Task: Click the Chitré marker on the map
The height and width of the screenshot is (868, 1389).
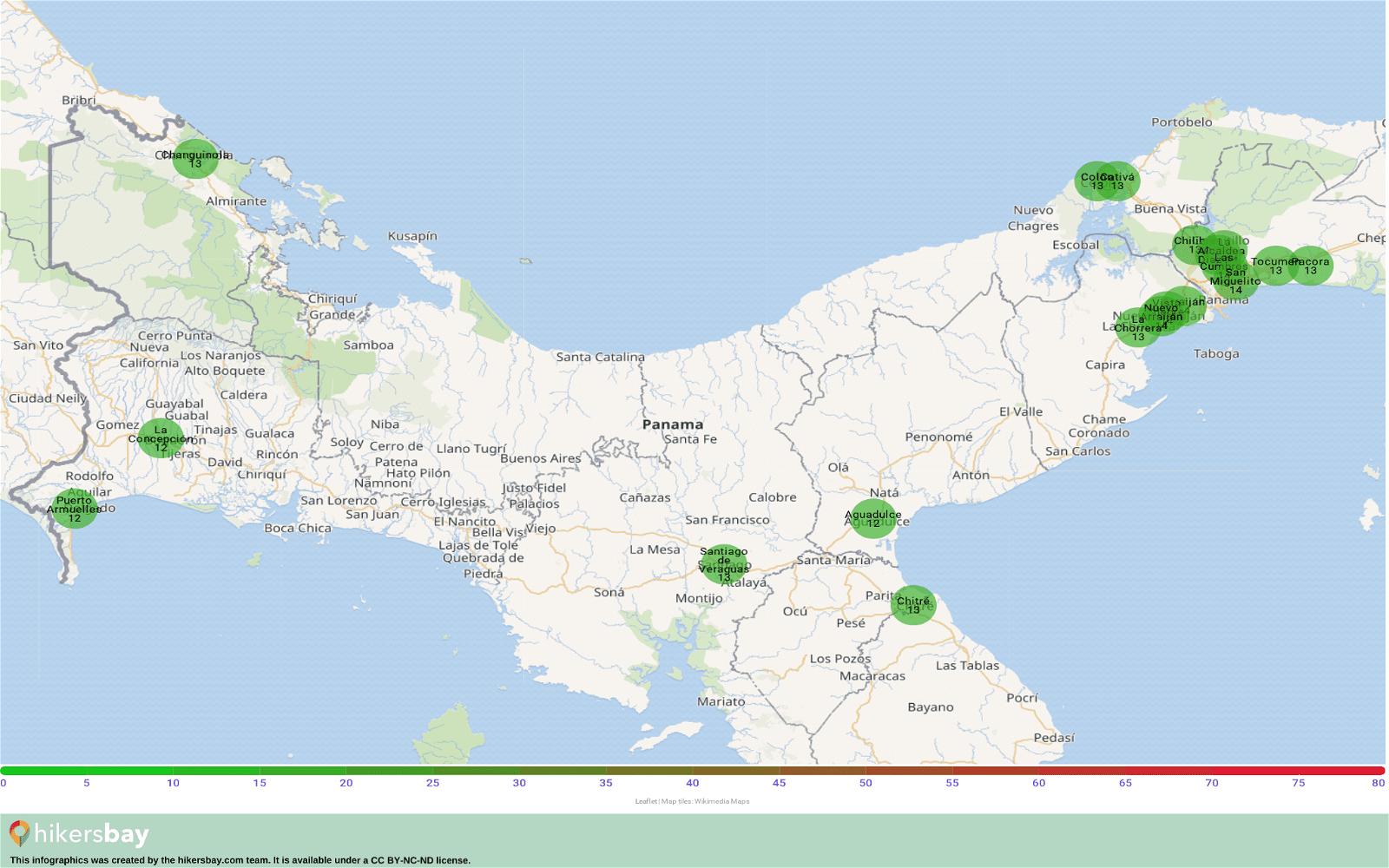Action: 912,605
